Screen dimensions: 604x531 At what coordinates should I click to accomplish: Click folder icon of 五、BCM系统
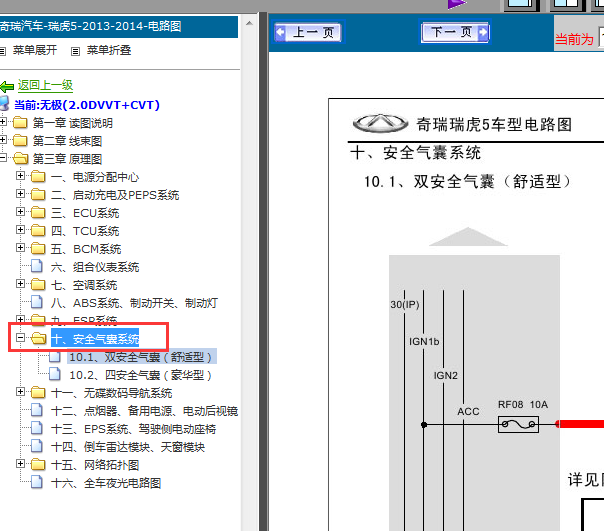pyautogui.click(x=38, y=249)
